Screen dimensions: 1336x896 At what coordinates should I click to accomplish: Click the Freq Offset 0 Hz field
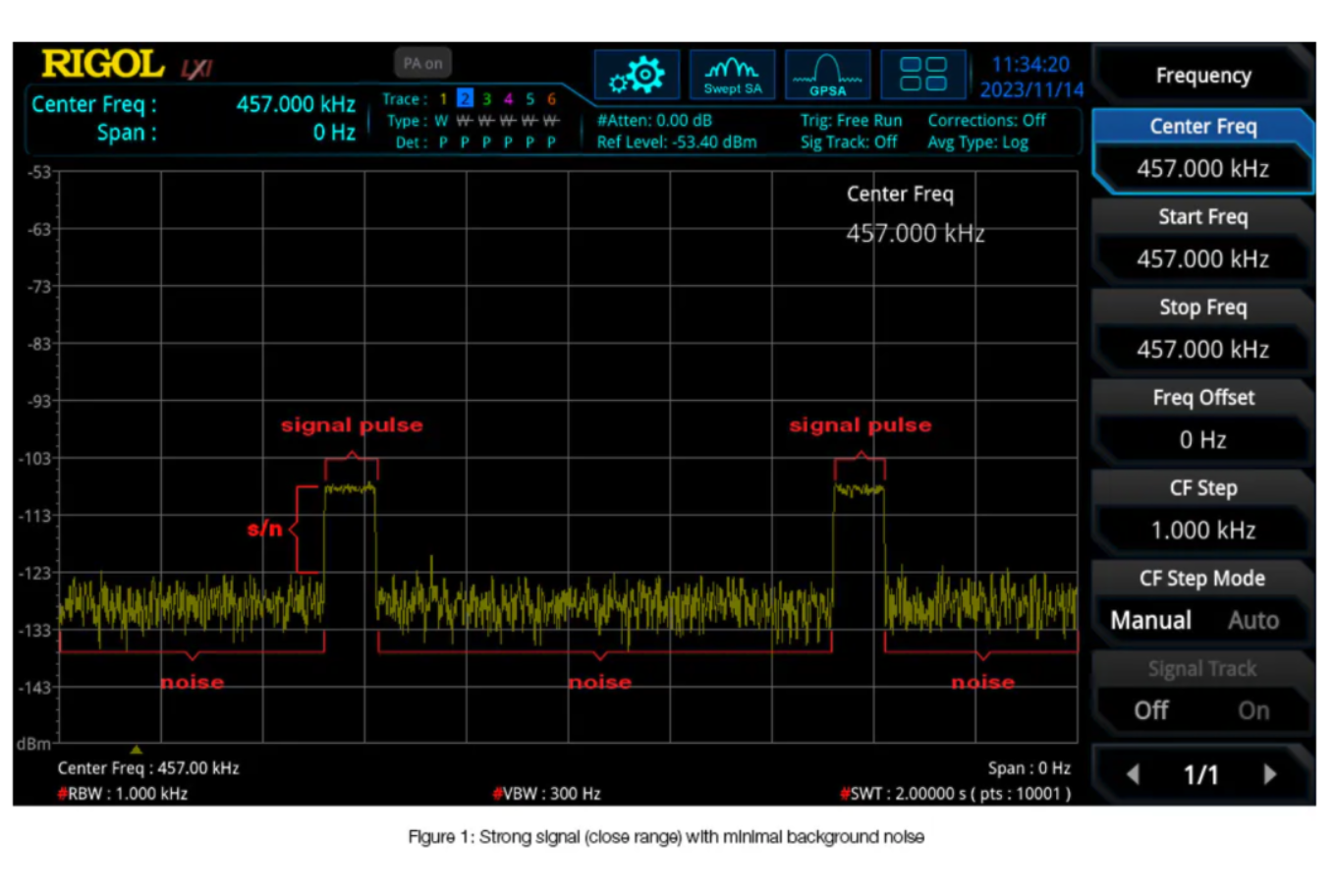(x=1202, y=440)
